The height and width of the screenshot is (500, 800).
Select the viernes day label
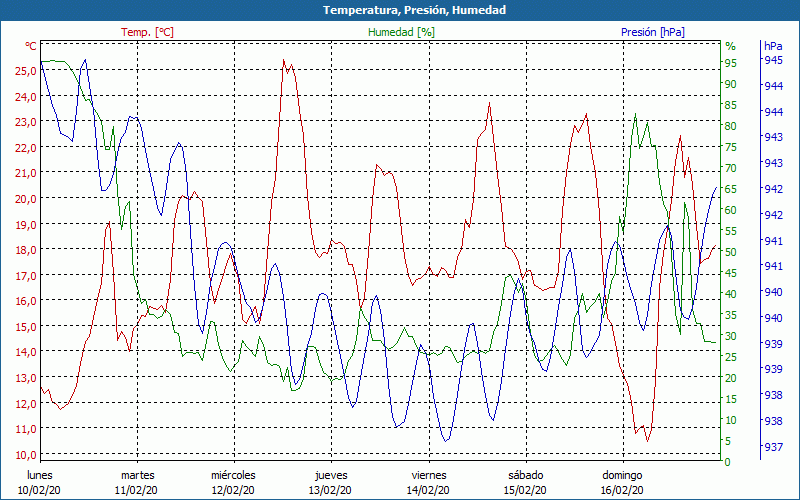428,475
